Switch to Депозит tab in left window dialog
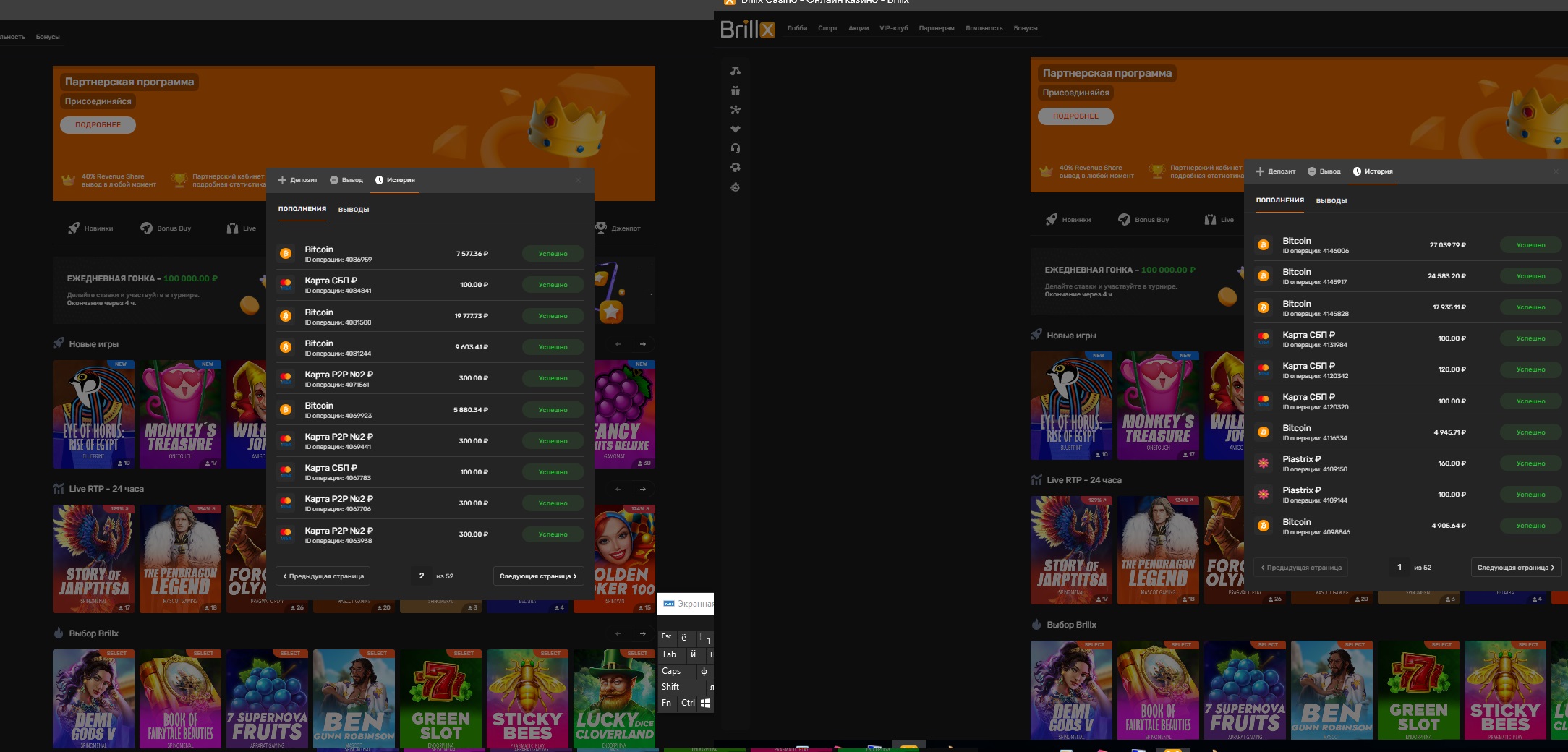Viewport: 1568px width, 752px height. pyautogui.click(x=298, y=180)
